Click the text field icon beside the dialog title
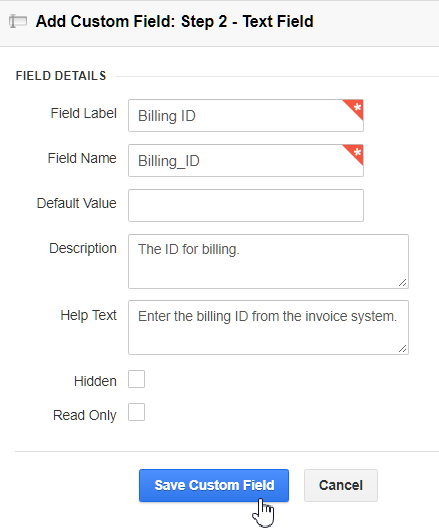 18,21
